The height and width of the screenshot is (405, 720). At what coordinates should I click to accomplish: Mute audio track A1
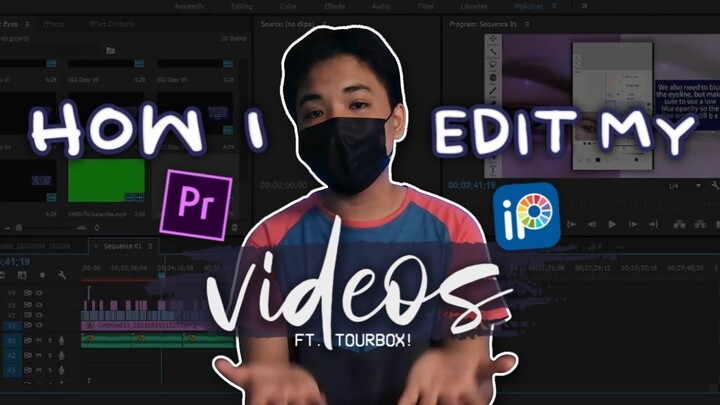39,341
